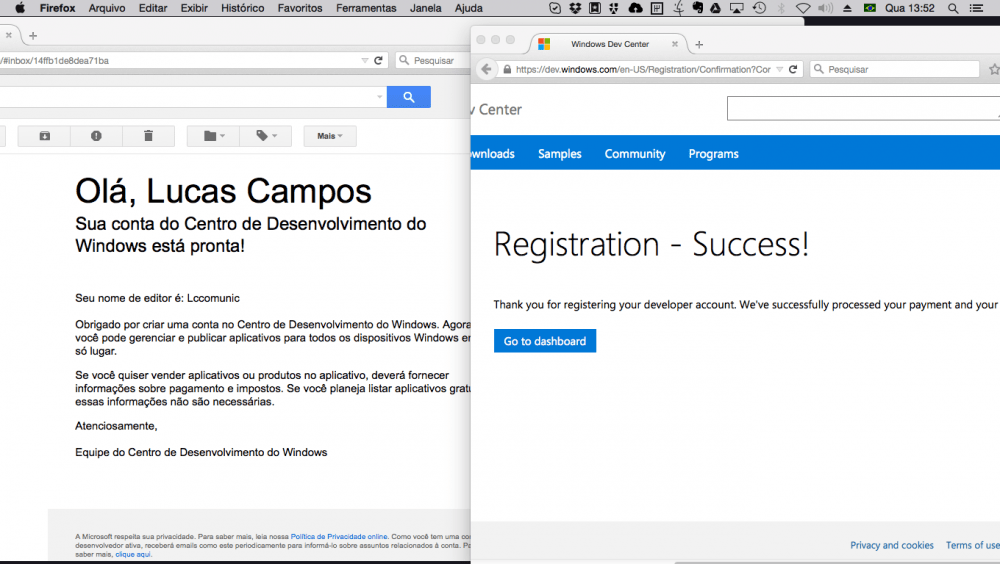Open the AirPlay display menu
This screenshot has width=1000, height=564.
(737, 8)
